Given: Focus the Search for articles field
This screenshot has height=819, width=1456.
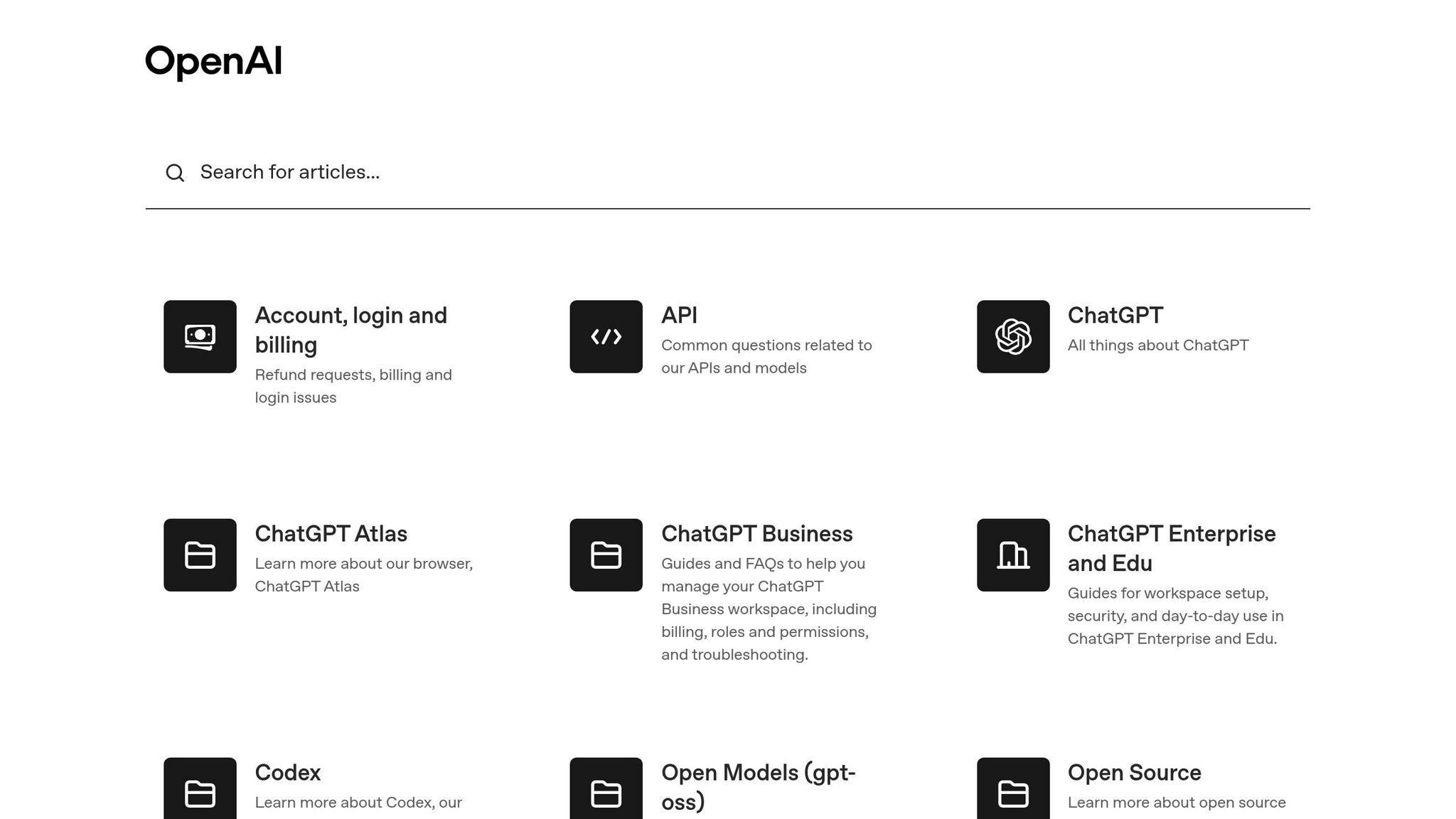Looking at the screenshot, I should [711, 173].
